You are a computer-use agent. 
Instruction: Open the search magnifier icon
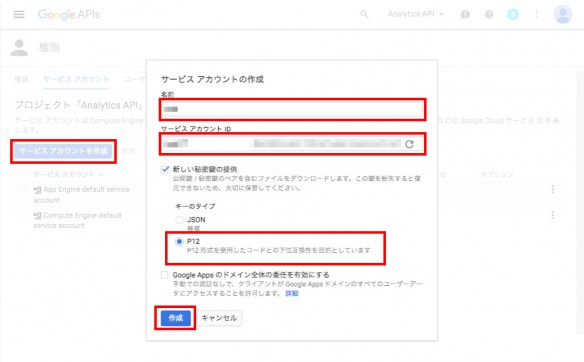pyautogui.click(x=364, y=14)
